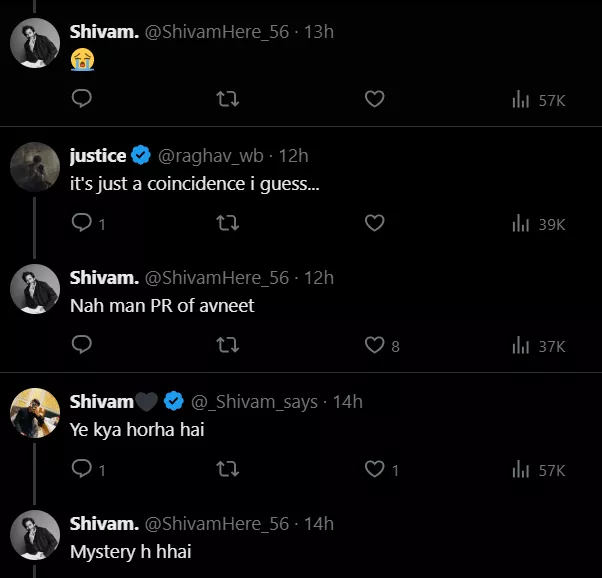
Task: Retweet "Ye kya horha hai" tweet
Action: point(228,468)
